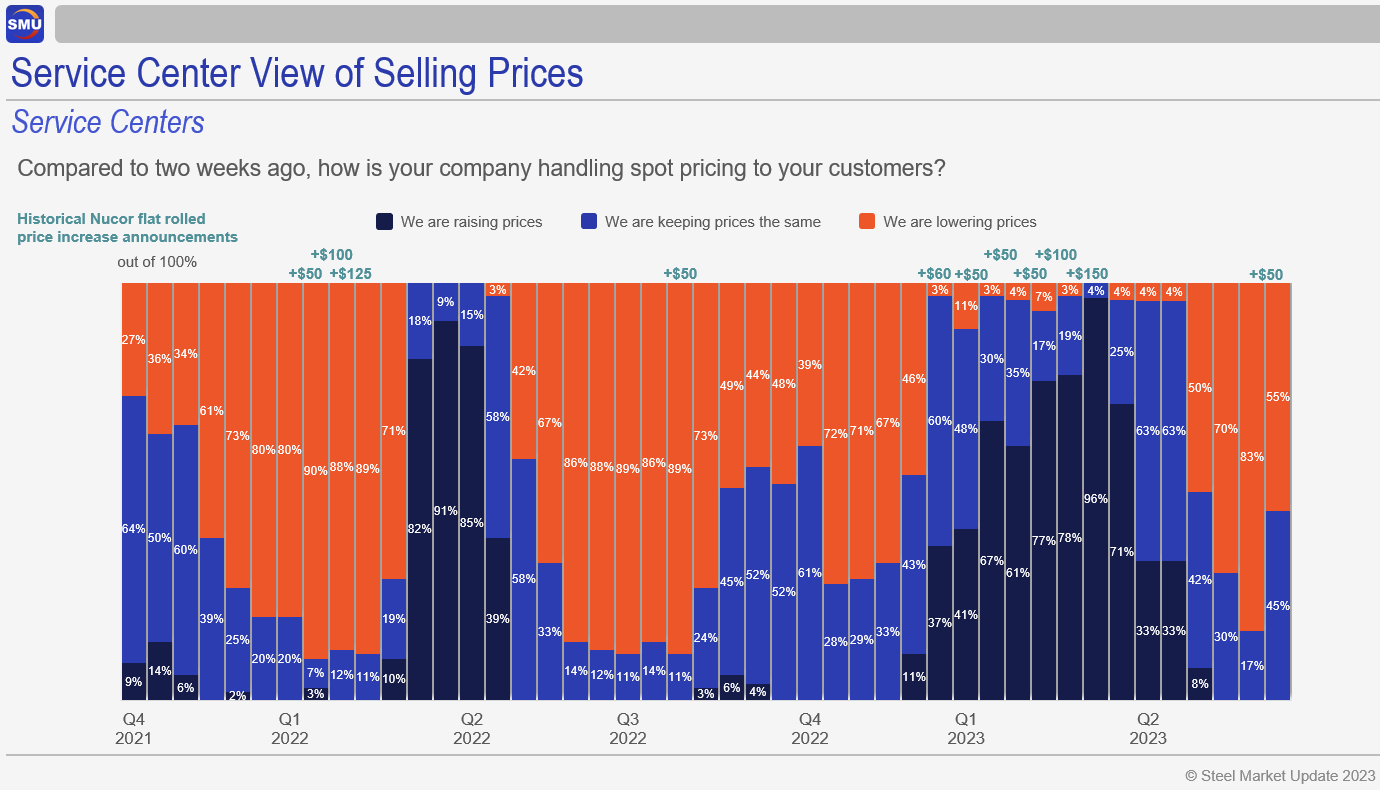The height and width of the screenshot is (790, 1380).
Task: Select the 'We are lowering prices' legend label
Action: 959,222
